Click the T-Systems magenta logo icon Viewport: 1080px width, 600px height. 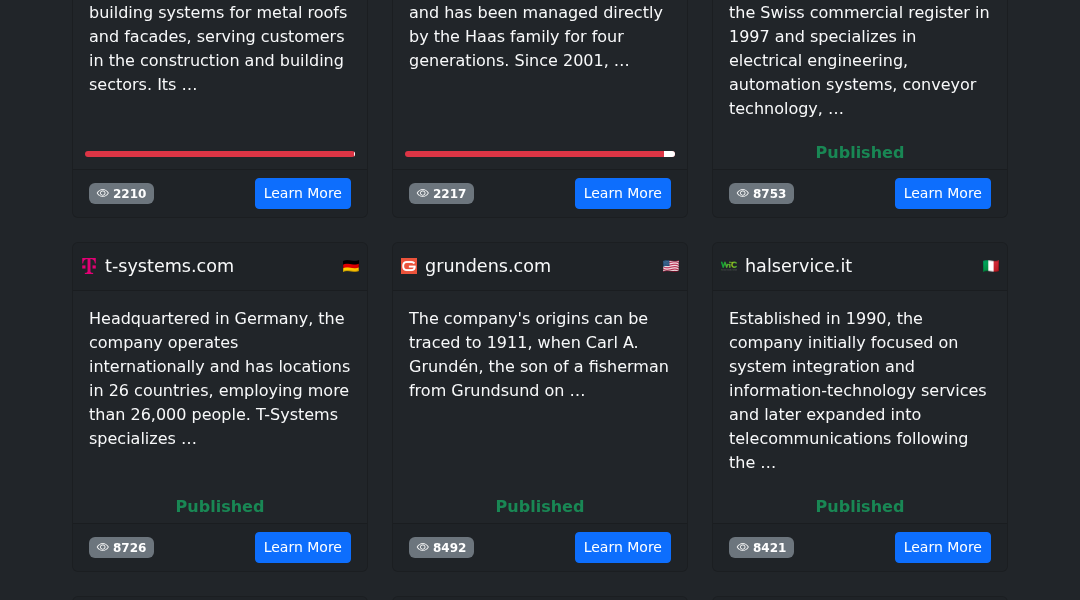pos(89,266)
